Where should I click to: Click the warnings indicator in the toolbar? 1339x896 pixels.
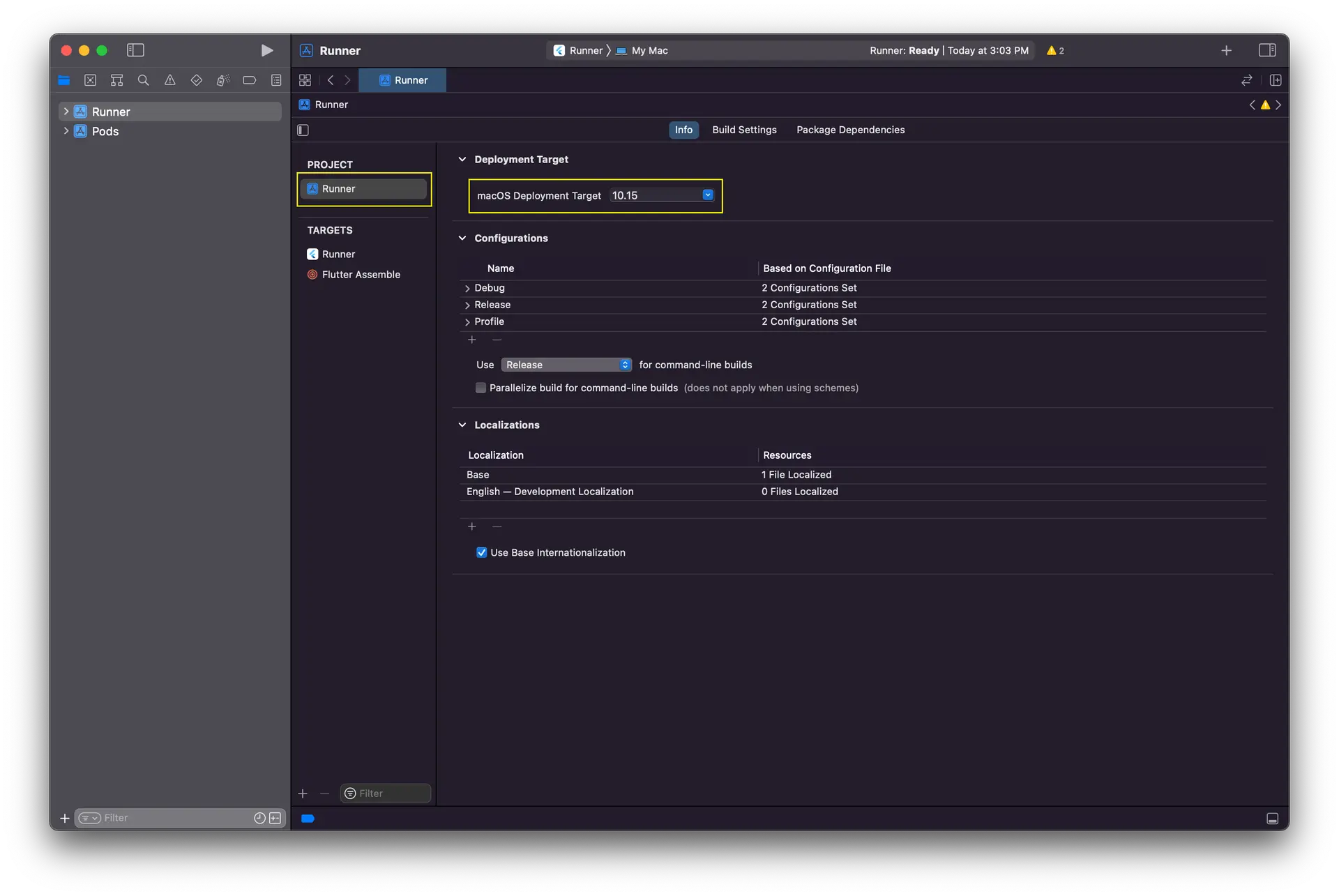(x=1054, y=50)
